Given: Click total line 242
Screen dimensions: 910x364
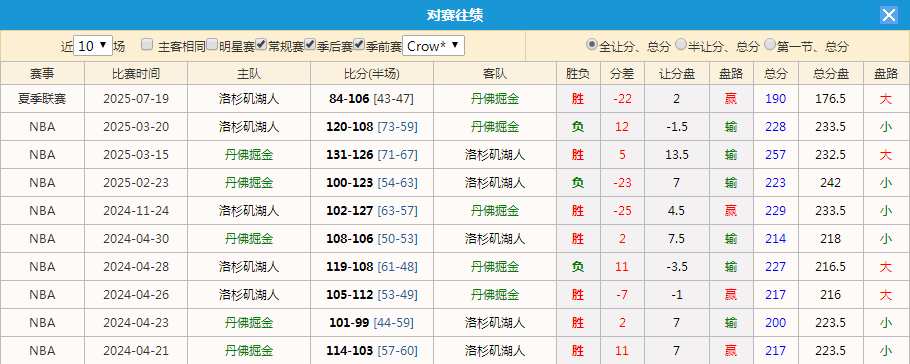Looking at the screenshot, I should [x=830, y=183].
